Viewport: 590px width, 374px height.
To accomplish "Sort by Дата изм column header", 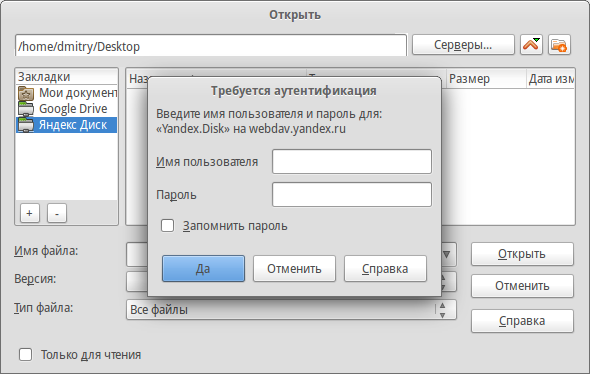I will click(x=551, y=79).
